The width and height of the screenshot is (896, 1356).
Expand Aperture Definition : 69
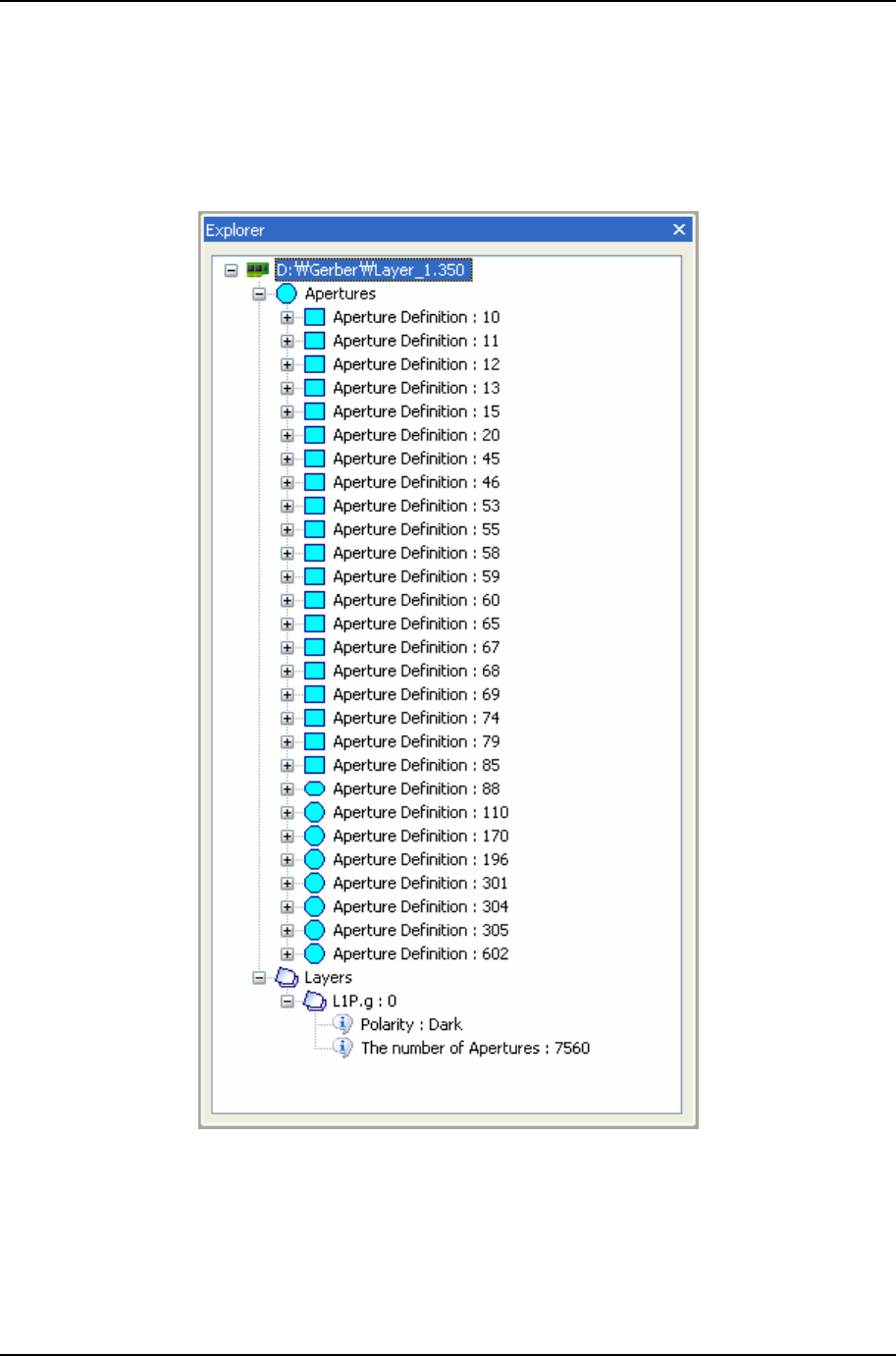pyautogui.click(x=287, y=694)
